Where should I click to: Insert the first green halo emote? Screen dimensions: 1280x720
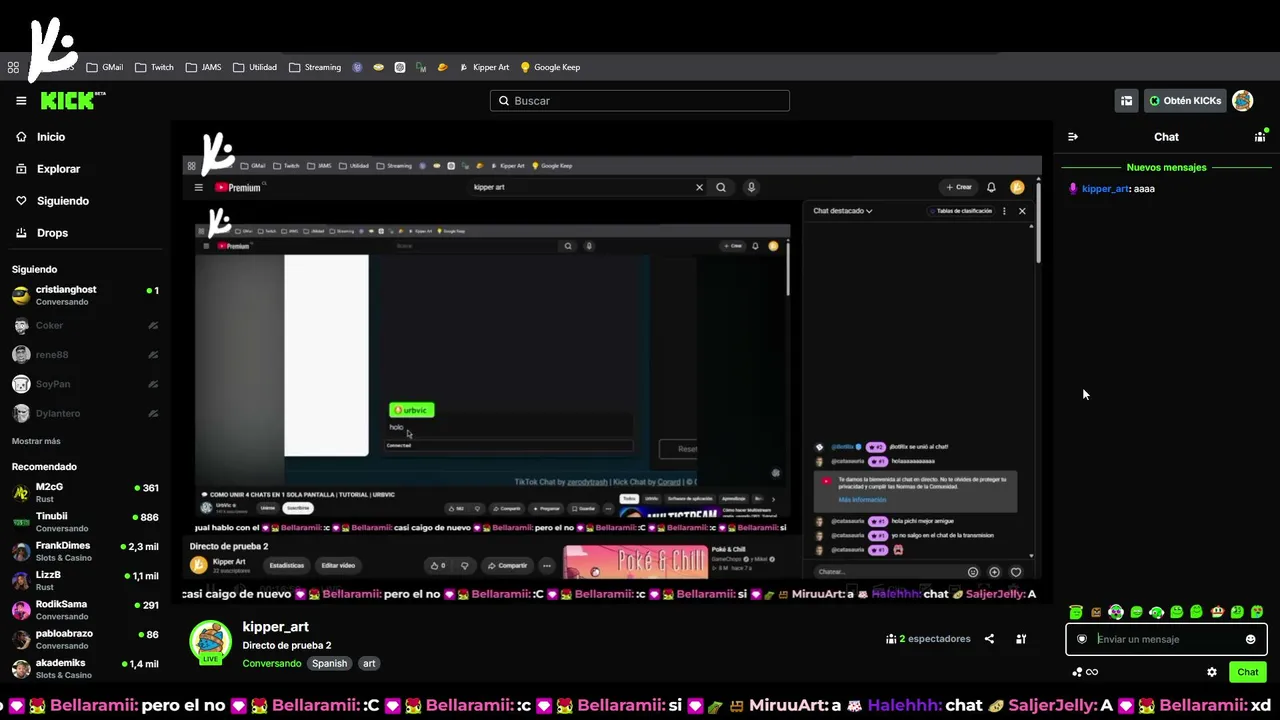pyautogui.click(x=1076, y=612)
